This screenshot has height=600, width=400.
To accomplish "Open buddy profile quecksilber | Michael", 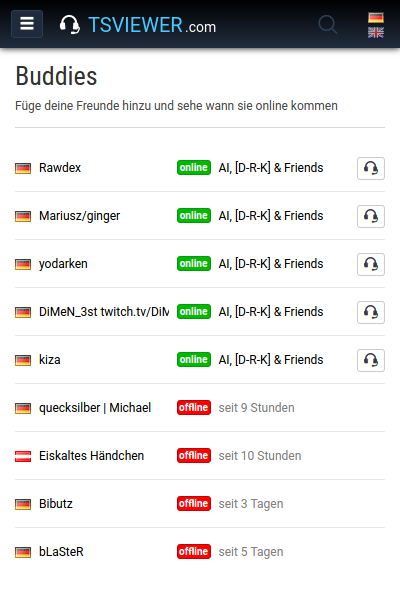I will click(x=95, y=408).
